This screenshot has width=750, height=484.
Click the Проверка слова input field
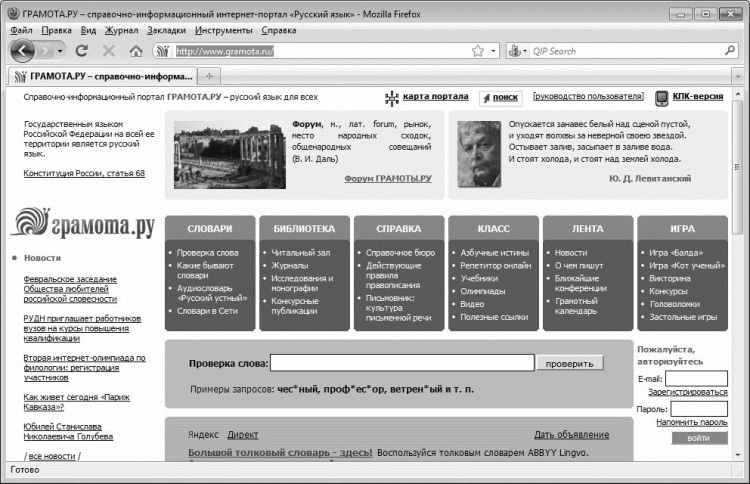click(402, 363)
